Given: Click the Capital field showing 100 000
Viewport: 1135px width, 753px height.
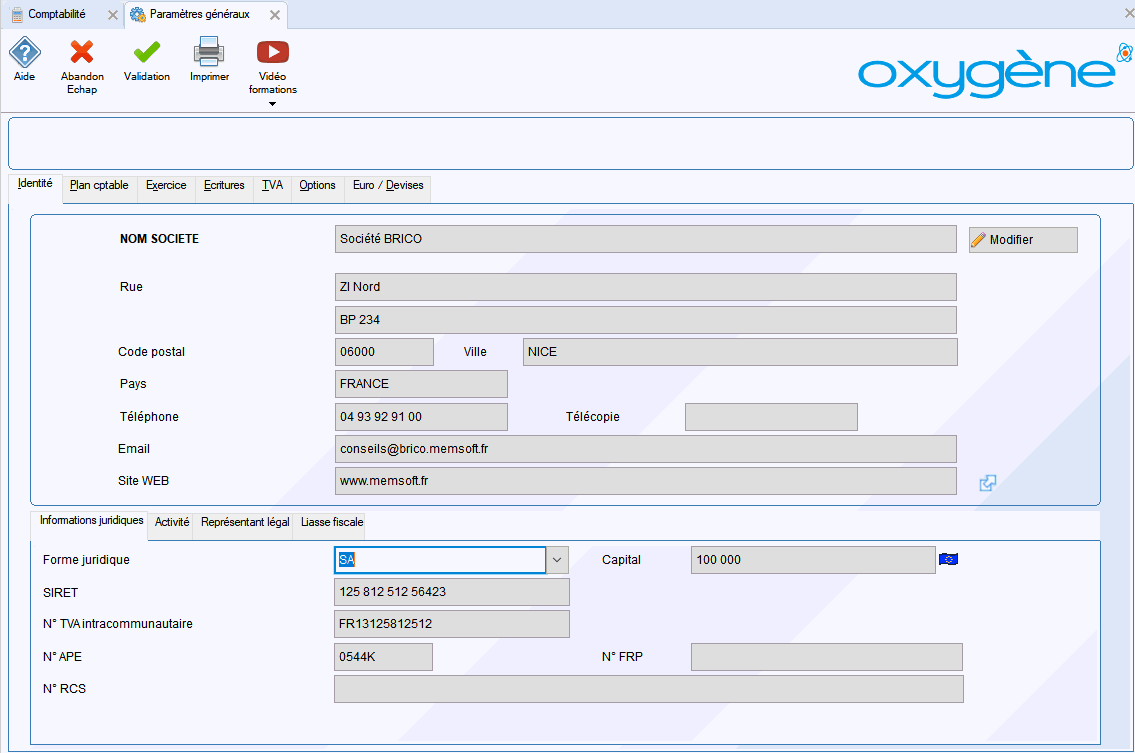Looking at the screenshot, I should (813, 560).
